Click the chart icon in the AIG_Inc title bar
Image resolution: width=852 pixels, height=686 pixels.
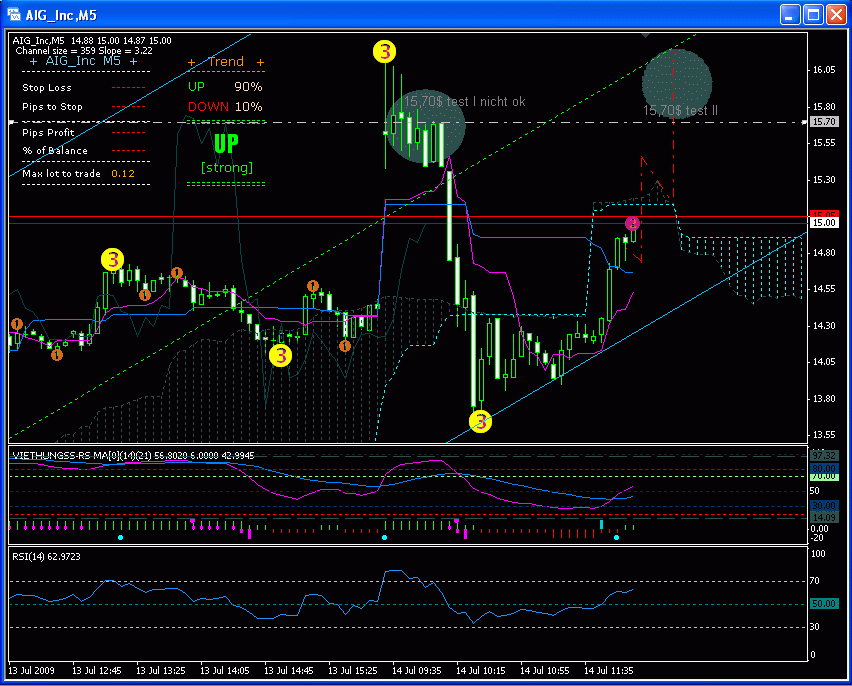click(15, 13)
